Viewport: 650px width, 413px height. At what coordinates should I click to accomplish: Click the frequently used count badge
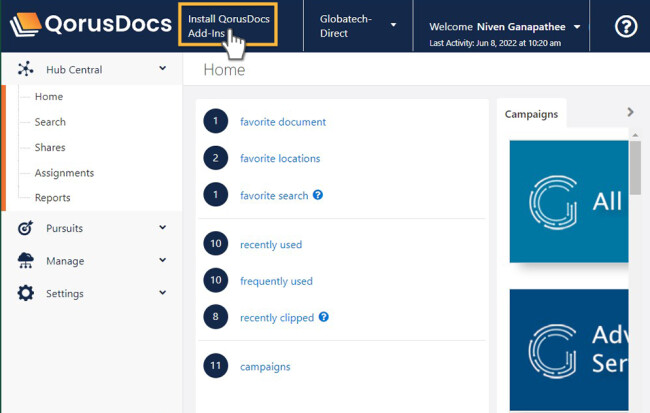click(216, 280)
